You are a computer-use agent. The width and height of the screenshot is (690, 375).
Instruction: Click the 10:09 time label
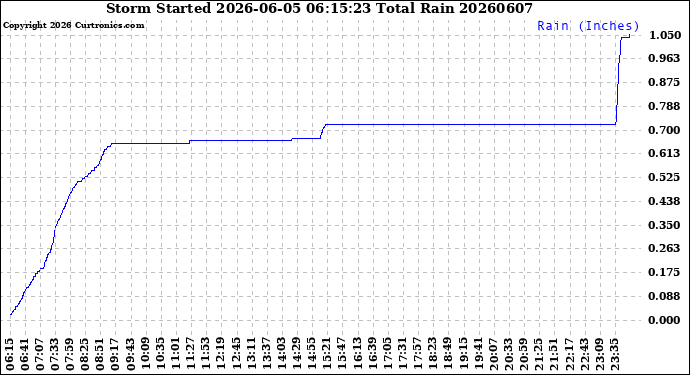click(145, 355)
